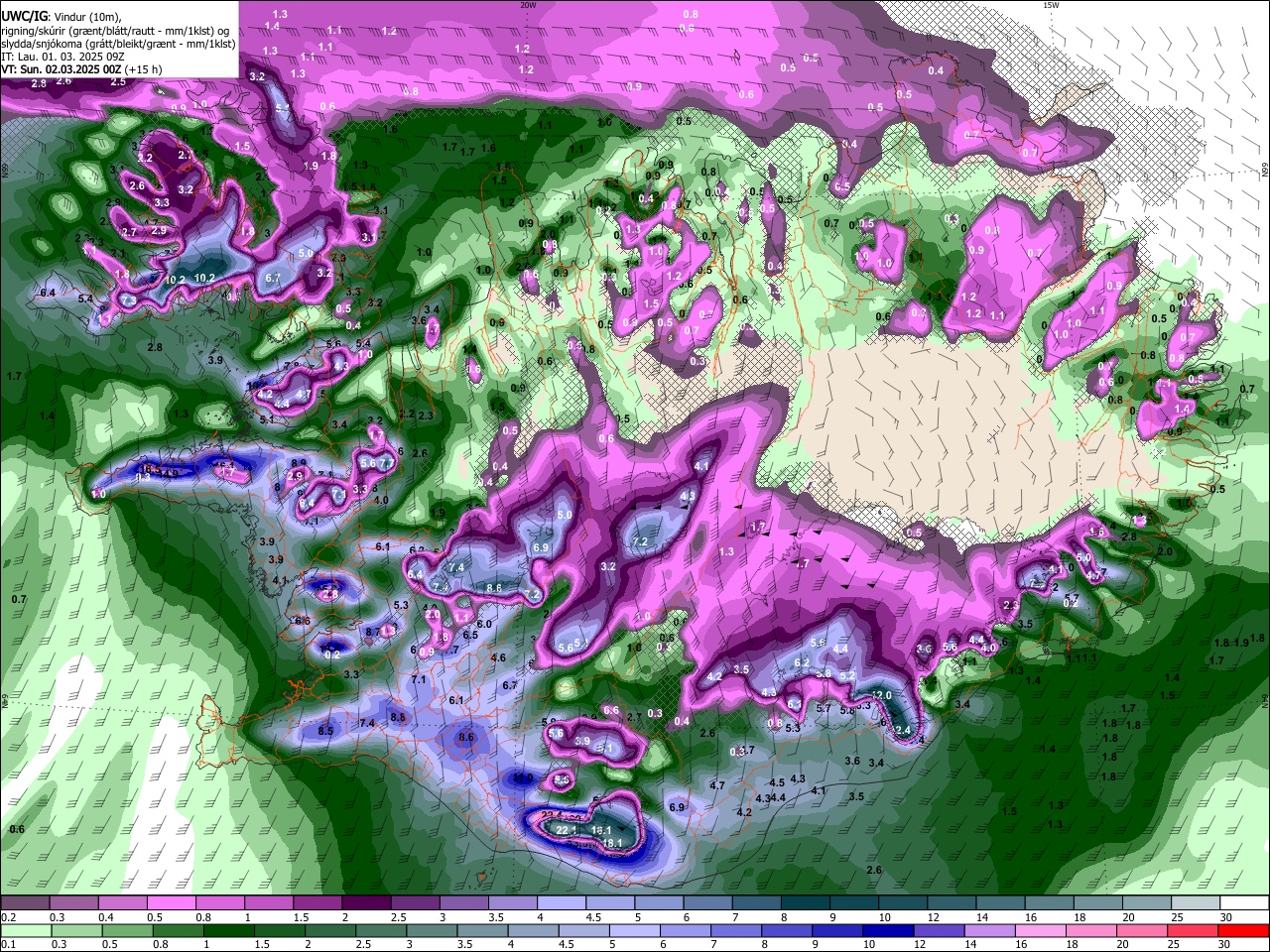Pick the medium green 0.5 swatch in lower rain scale
The image size is (1270, 952).
(x=127, y=930)
